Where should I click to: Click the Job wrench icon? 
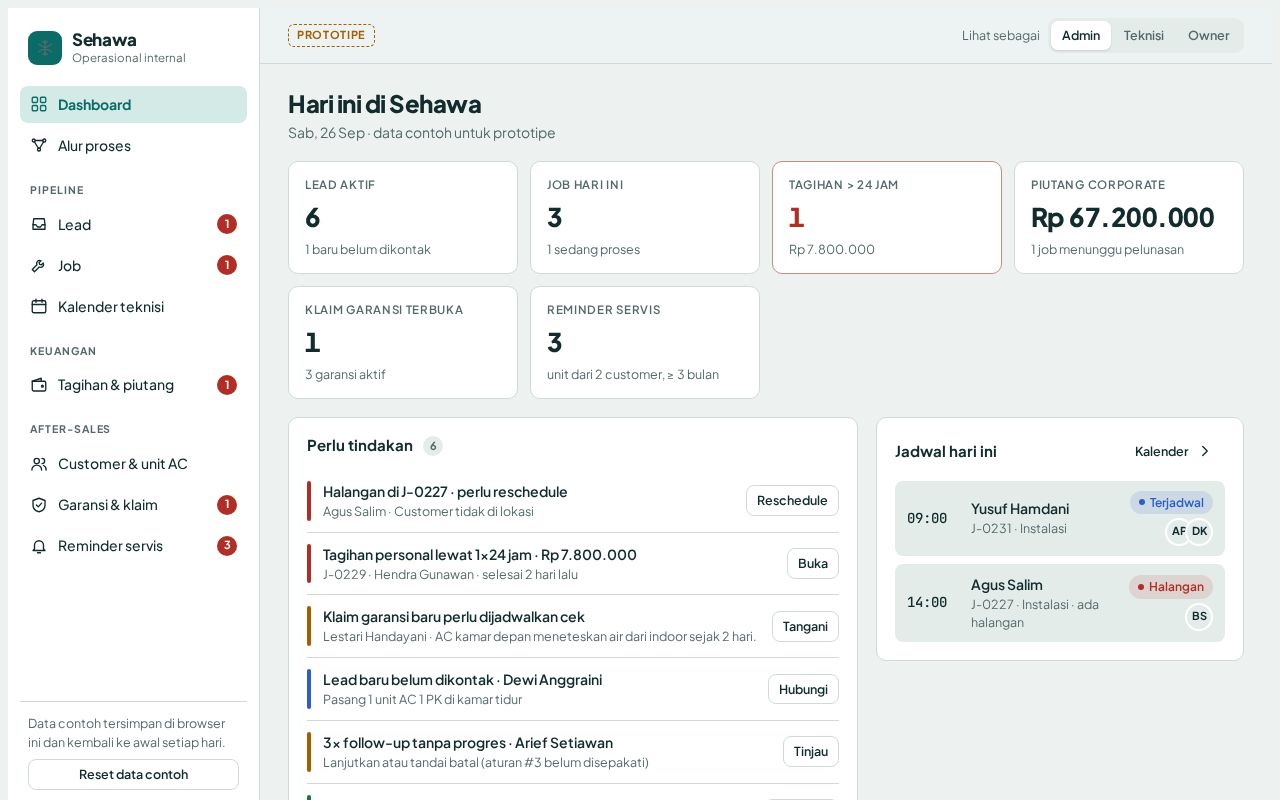coord(39,265)
